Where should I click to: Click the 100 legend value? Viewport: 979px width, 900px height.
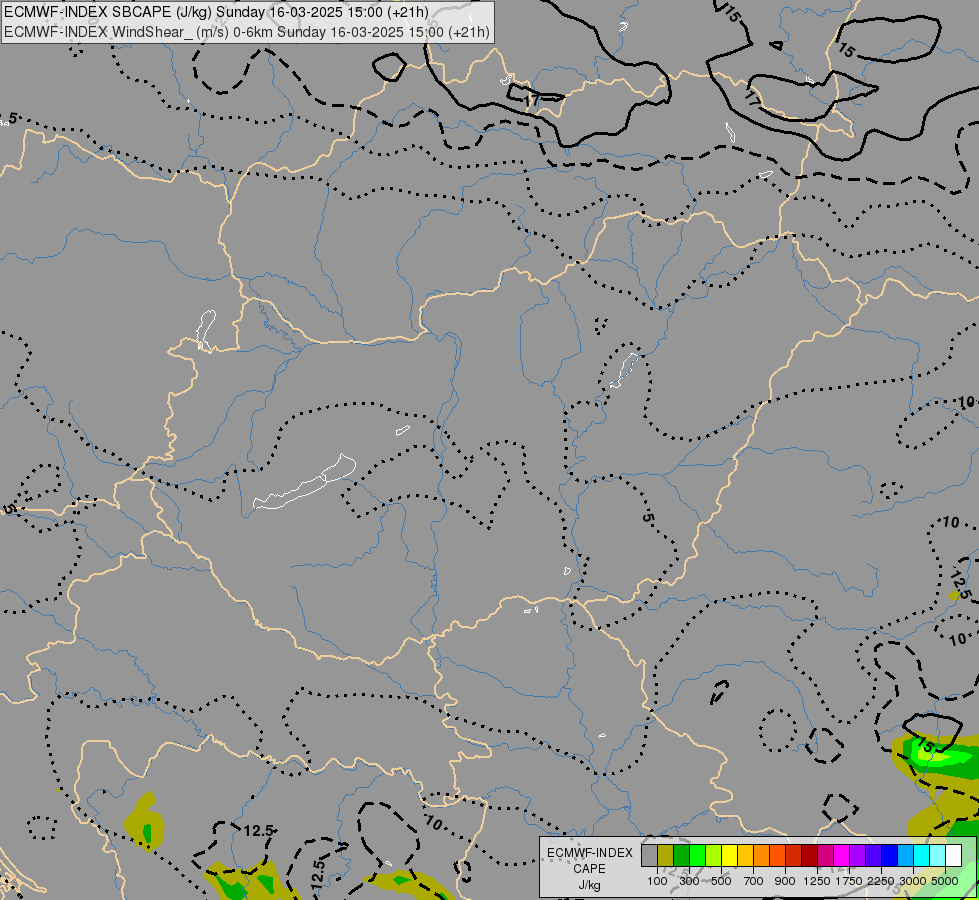657,881
